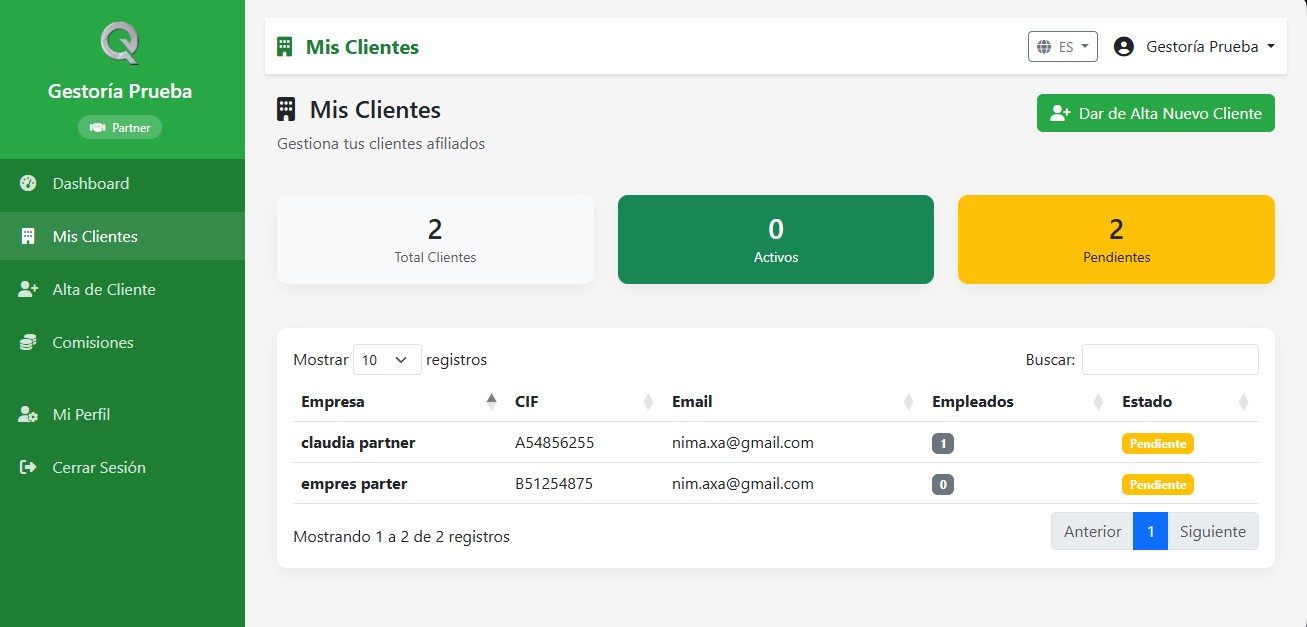Click inside the Buscar search field
Viewport: 1307px width, 627px height.
click(1169, 359)
